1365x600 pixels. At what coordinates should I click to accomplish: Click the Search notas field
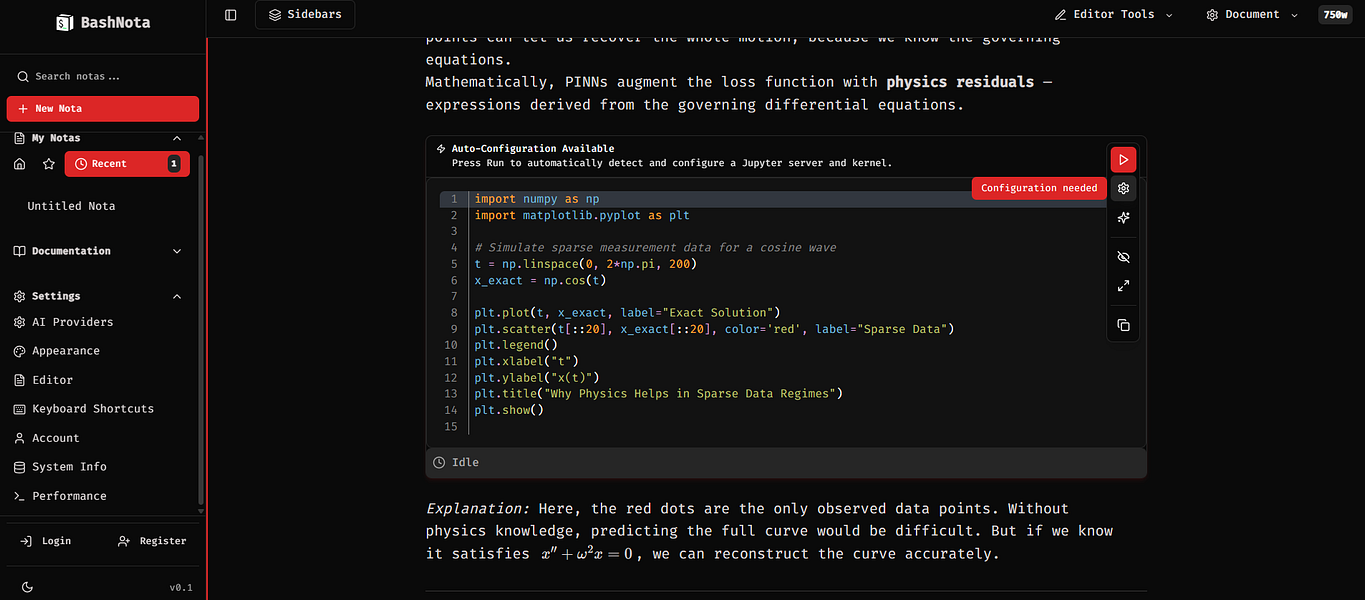(x=103, y=76)
